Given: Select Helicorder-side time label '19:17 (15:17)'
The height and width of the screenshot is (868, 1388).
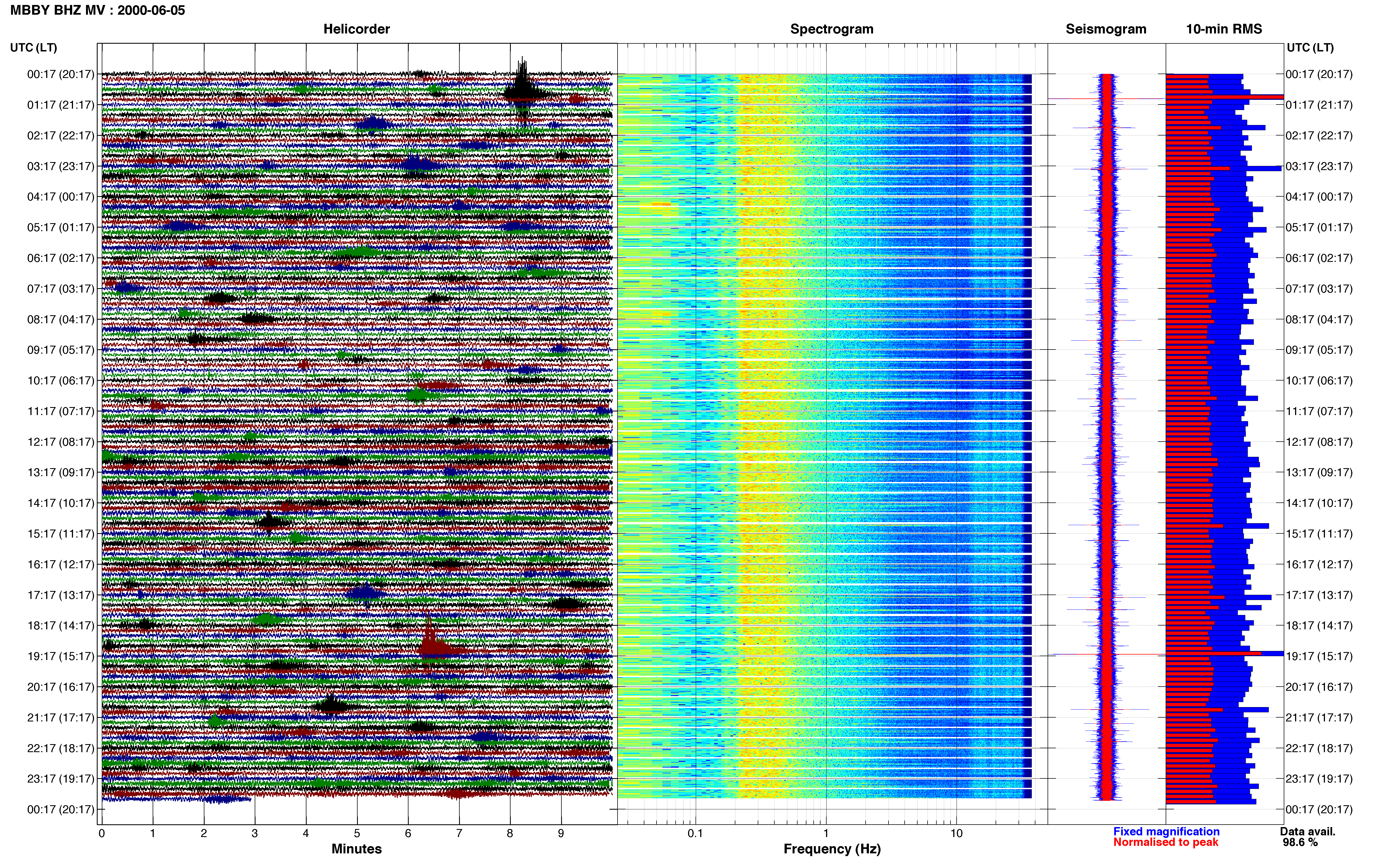Looking at the screenshot, I should click(x=61, y=656).
